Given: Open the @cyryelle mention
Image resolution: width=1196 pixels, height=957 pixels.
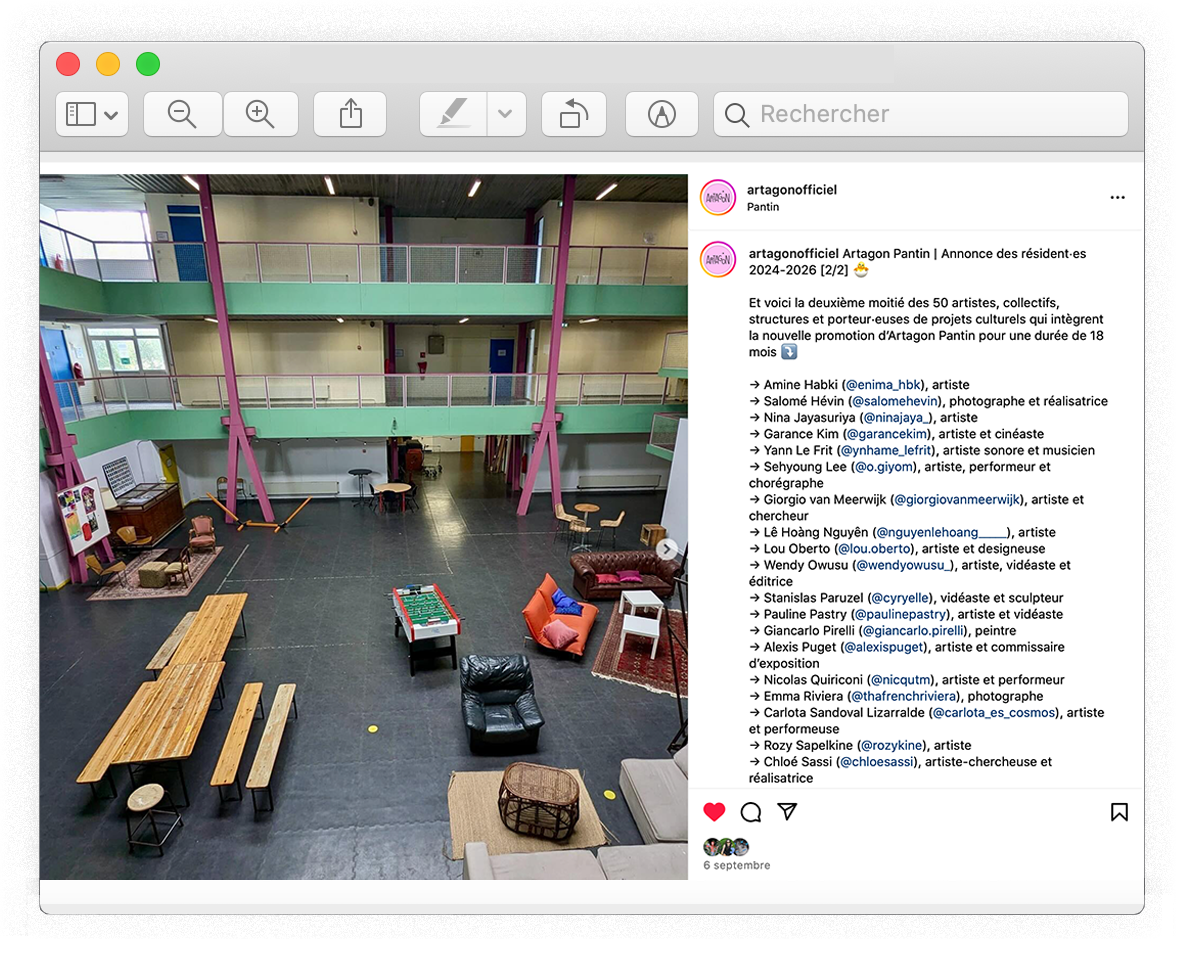Looking at the screenshot, I should tap(900, 598).
